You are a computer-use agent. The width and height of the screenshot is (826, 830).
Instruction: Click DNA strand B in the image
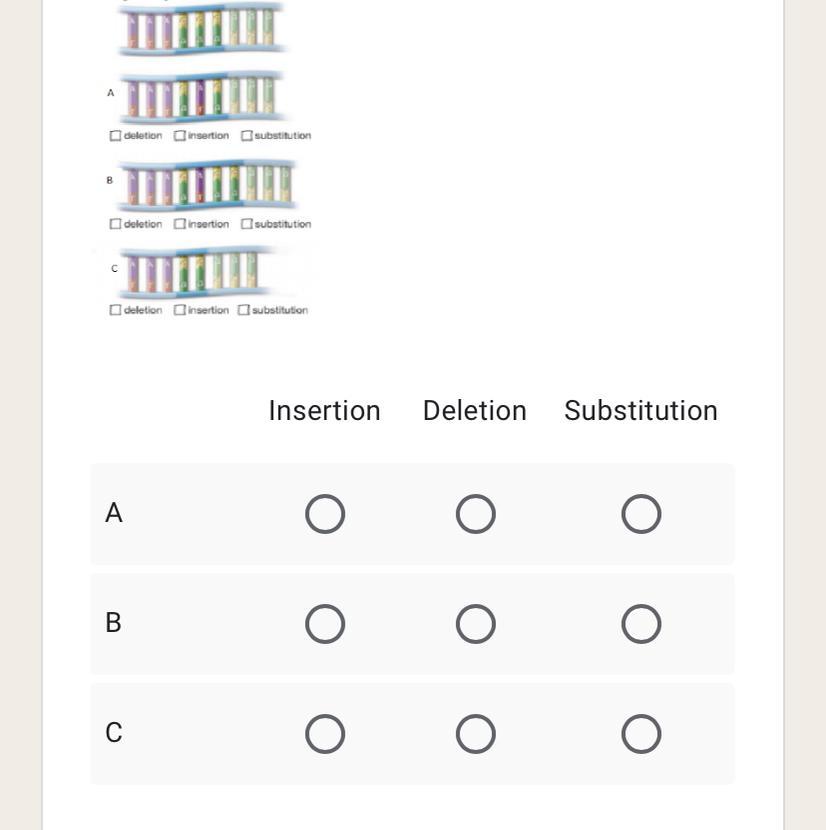pos(205,185)
